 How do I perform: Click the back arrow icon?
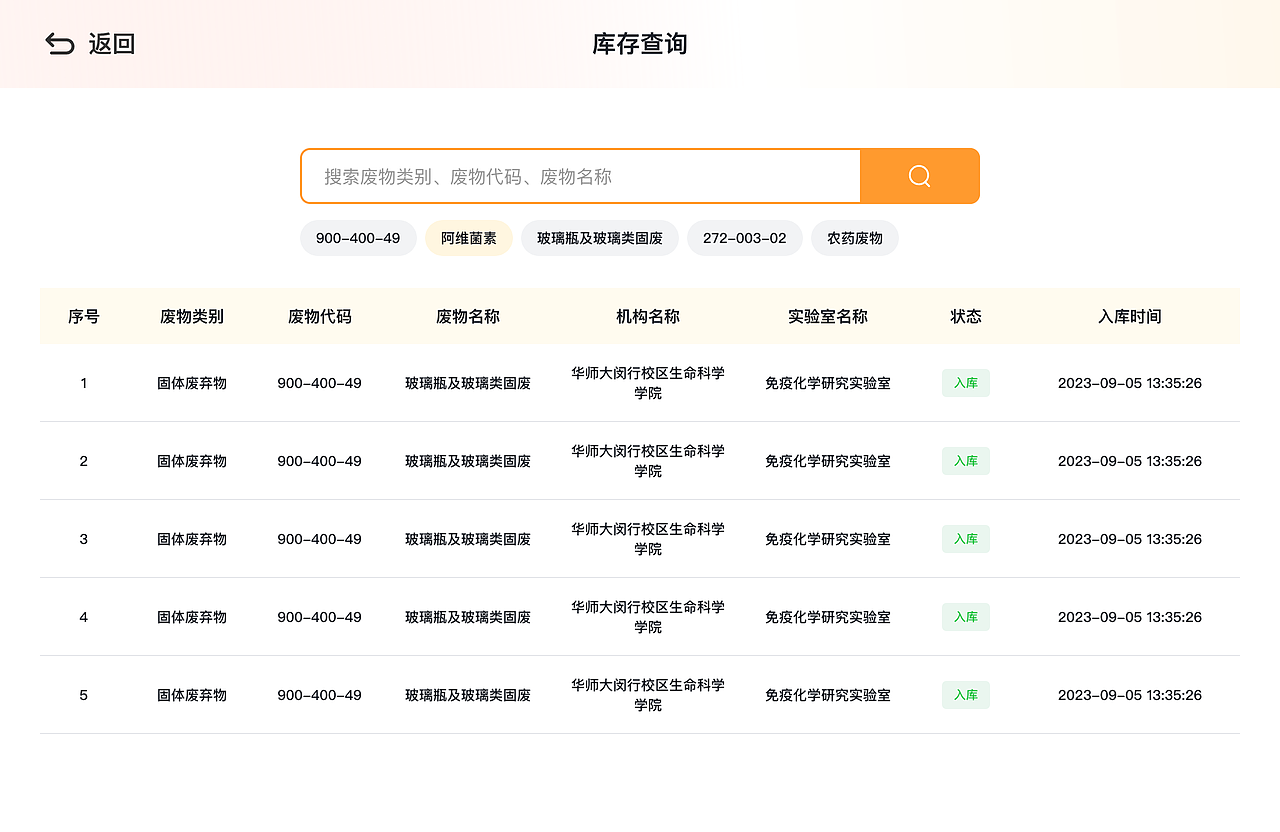(x=59, y=44)
